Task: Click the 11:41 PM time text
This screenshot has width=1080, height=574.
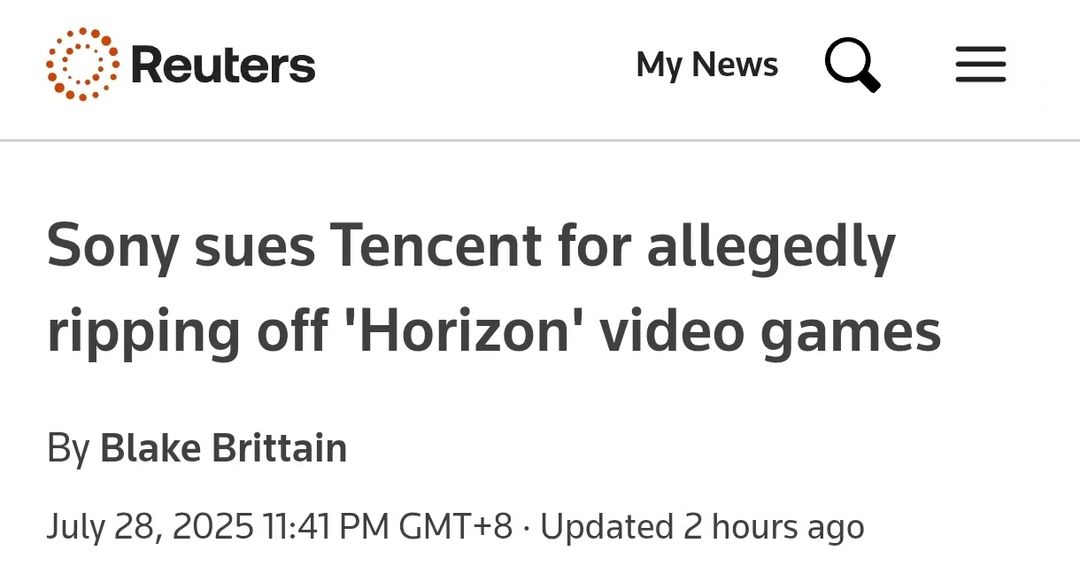Action: (x=325, y=526)
